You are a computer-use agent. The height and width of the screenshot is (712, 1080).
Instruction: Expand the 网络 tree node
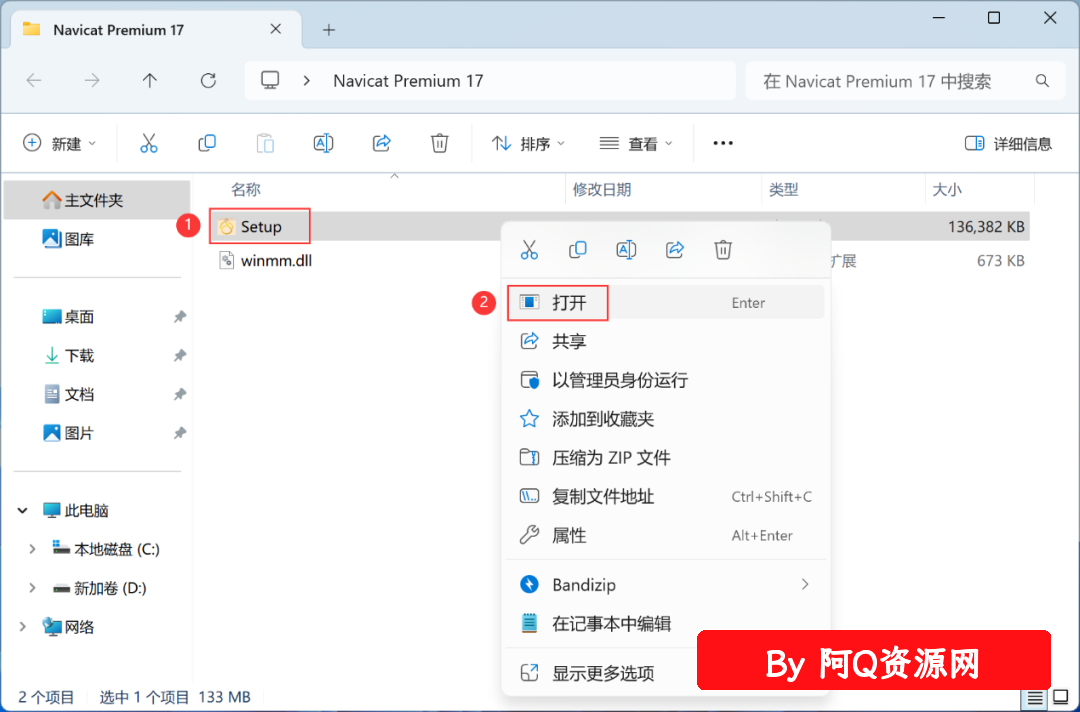[23, 627]
